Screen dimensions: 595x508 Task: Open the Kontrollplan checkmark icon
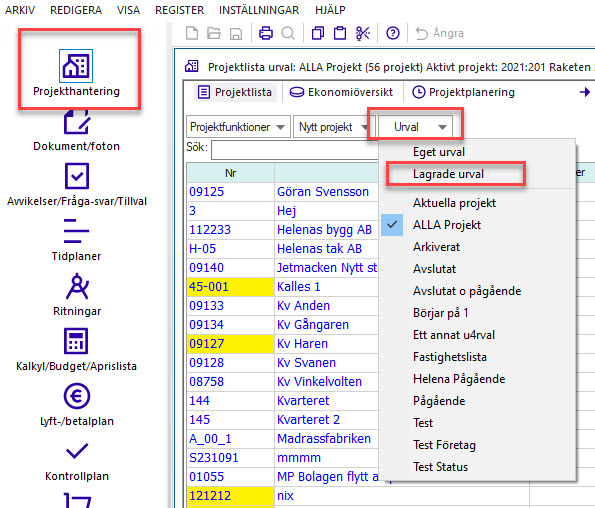click(77, 451)
